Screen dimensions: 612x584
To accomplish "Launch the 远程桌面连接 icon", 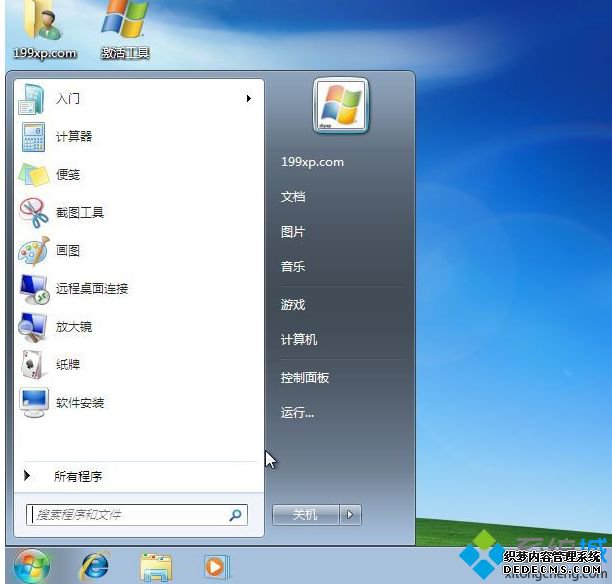I will pos(34,289).
